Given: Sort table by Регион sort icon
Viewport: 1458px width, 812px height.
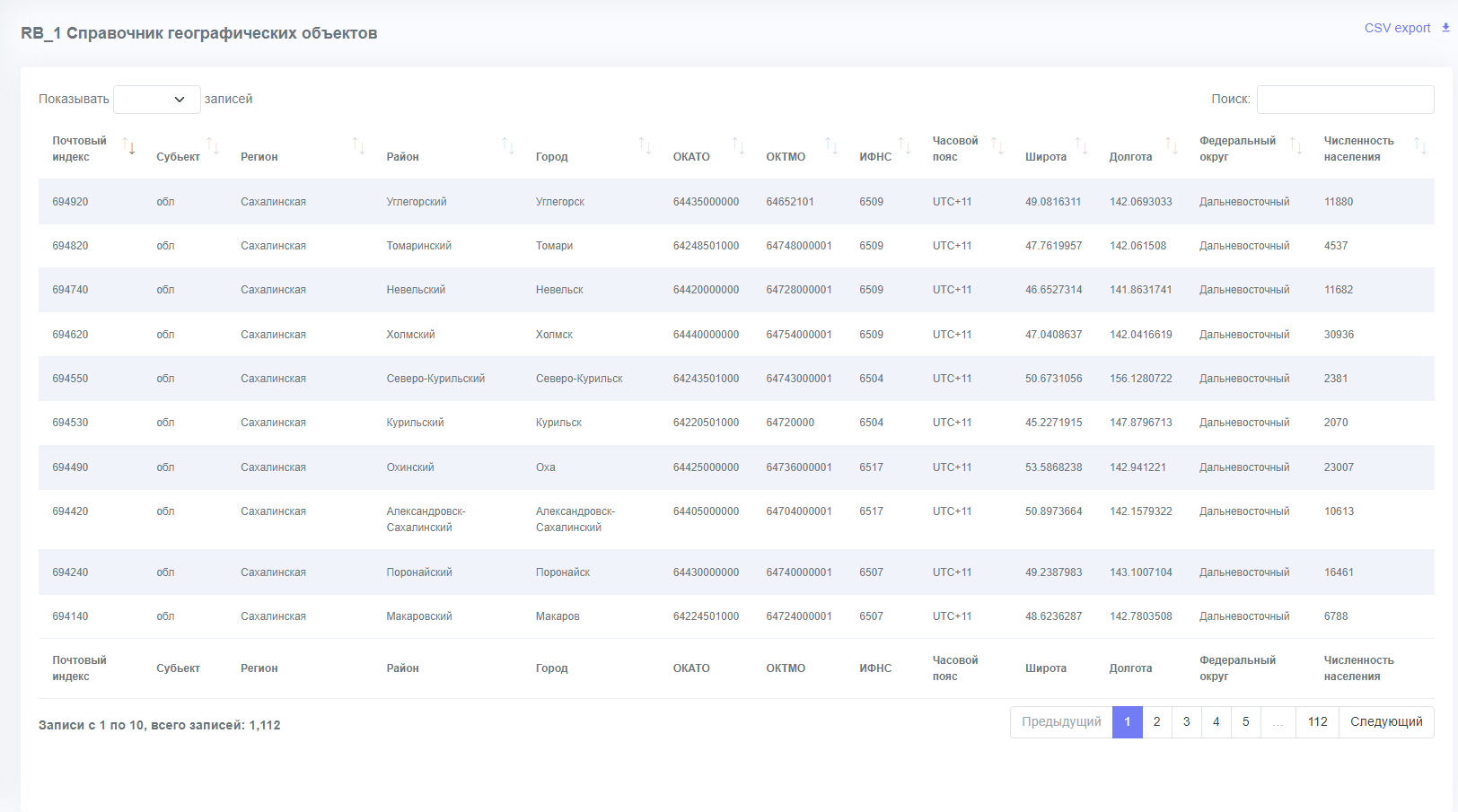Looking at the screenshot, I should point(358,146).
